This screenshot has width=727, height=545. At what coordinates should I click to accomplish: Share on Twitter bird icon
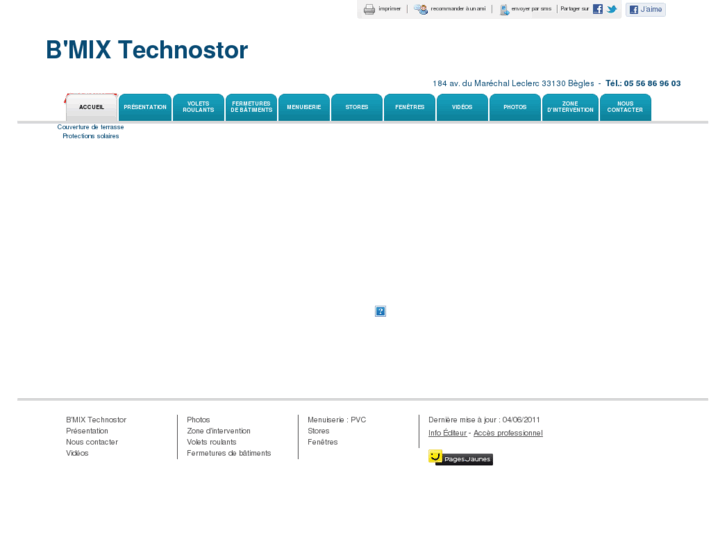[x=612, y=9]
